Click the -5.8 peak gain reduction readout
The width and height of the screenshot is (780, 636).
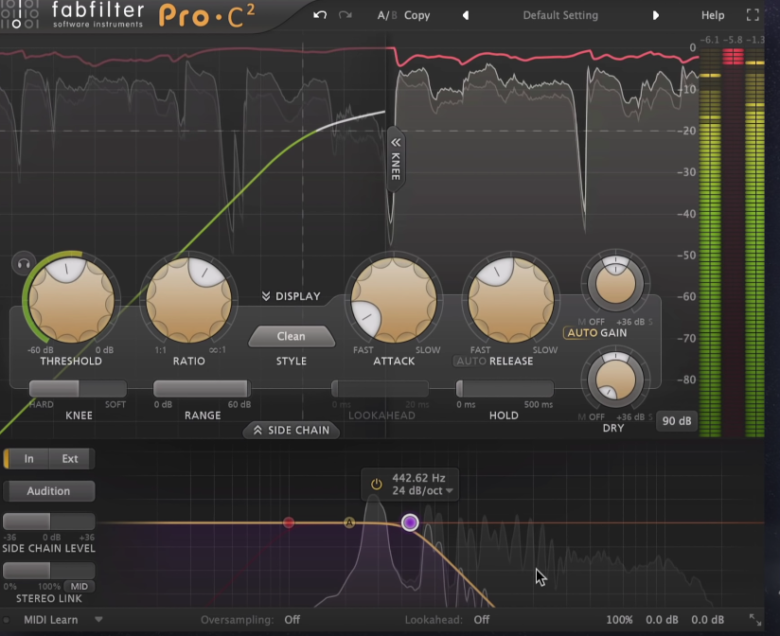pyautogui.click(x=732, y=40)
